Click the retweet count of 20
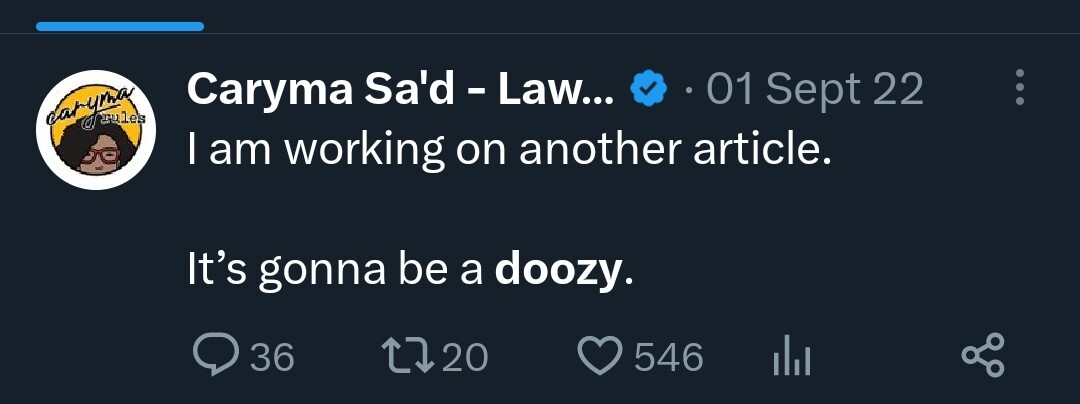 [x=465, y=357]
